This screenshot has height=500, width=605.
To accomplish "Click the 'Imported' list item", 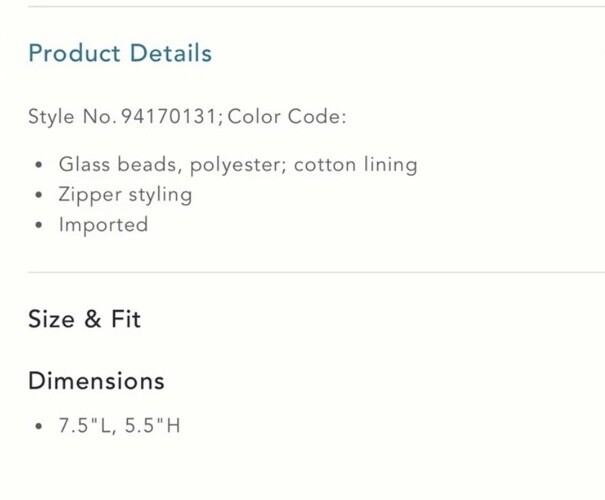I will tap(103, 225).
